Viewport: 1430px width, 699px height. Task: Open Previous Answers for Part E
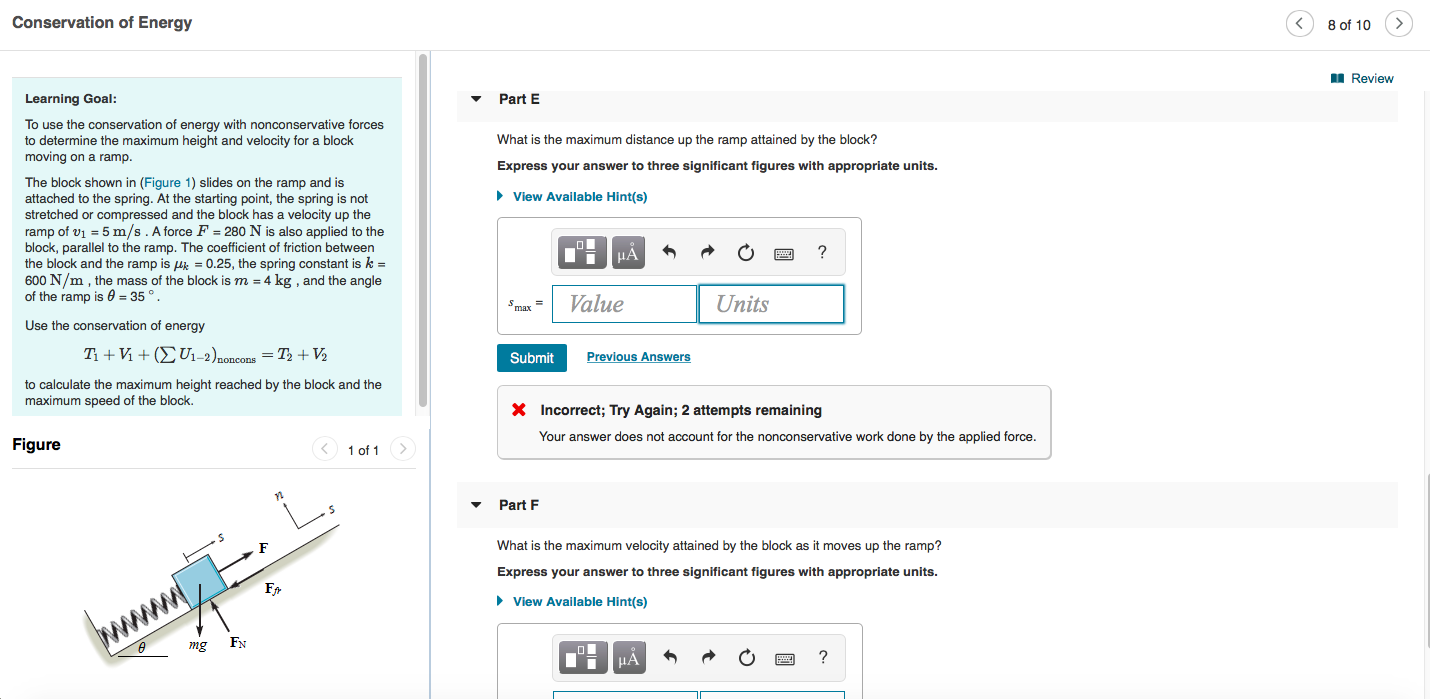tap(638, 356)
